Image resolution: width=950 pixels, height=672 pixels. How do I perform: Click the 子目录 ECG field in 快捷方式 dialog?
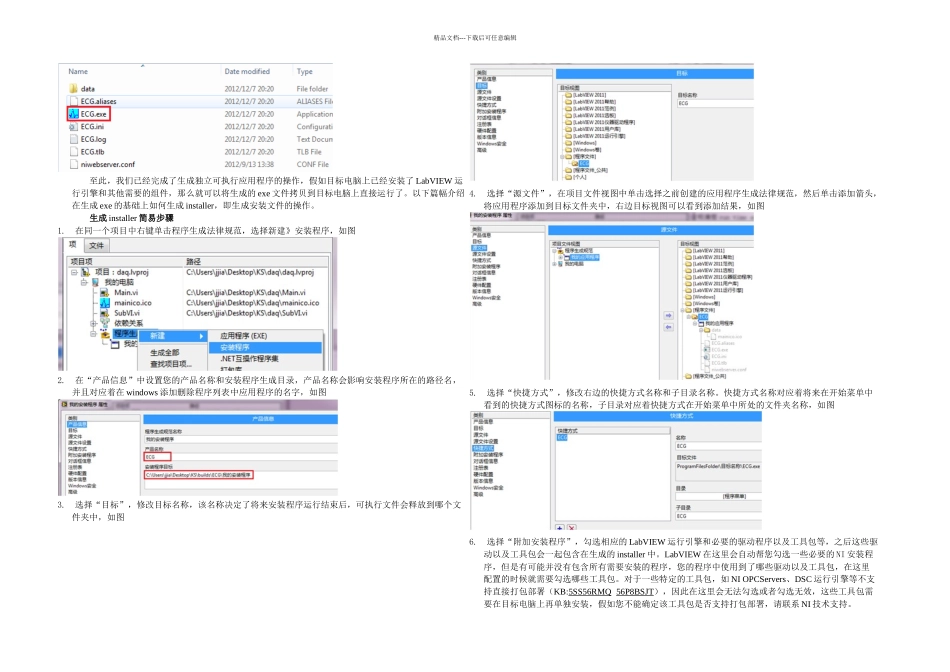click(719, 516)
